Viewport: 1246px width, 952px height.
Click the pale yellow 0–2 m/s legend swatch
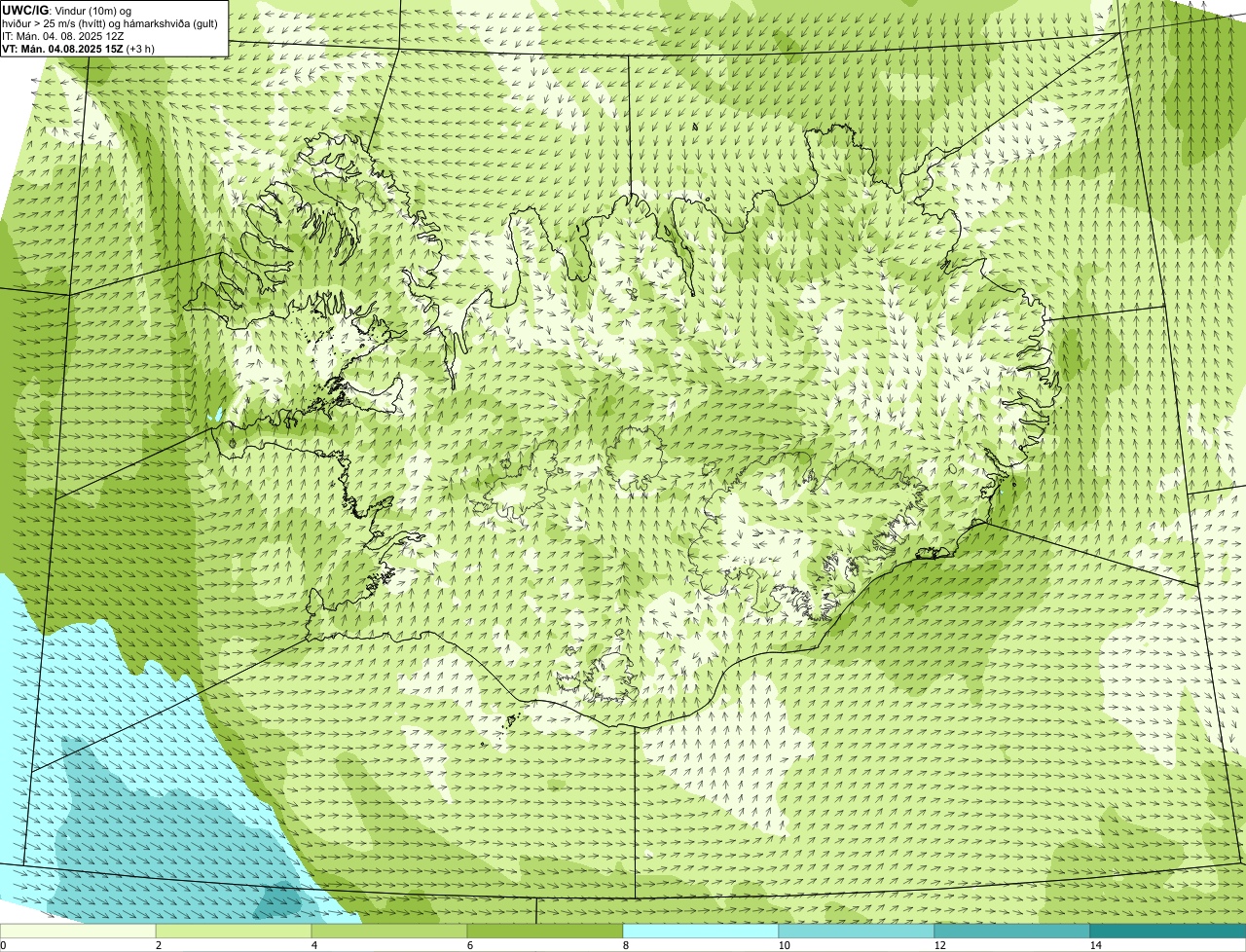click(78, 932)
